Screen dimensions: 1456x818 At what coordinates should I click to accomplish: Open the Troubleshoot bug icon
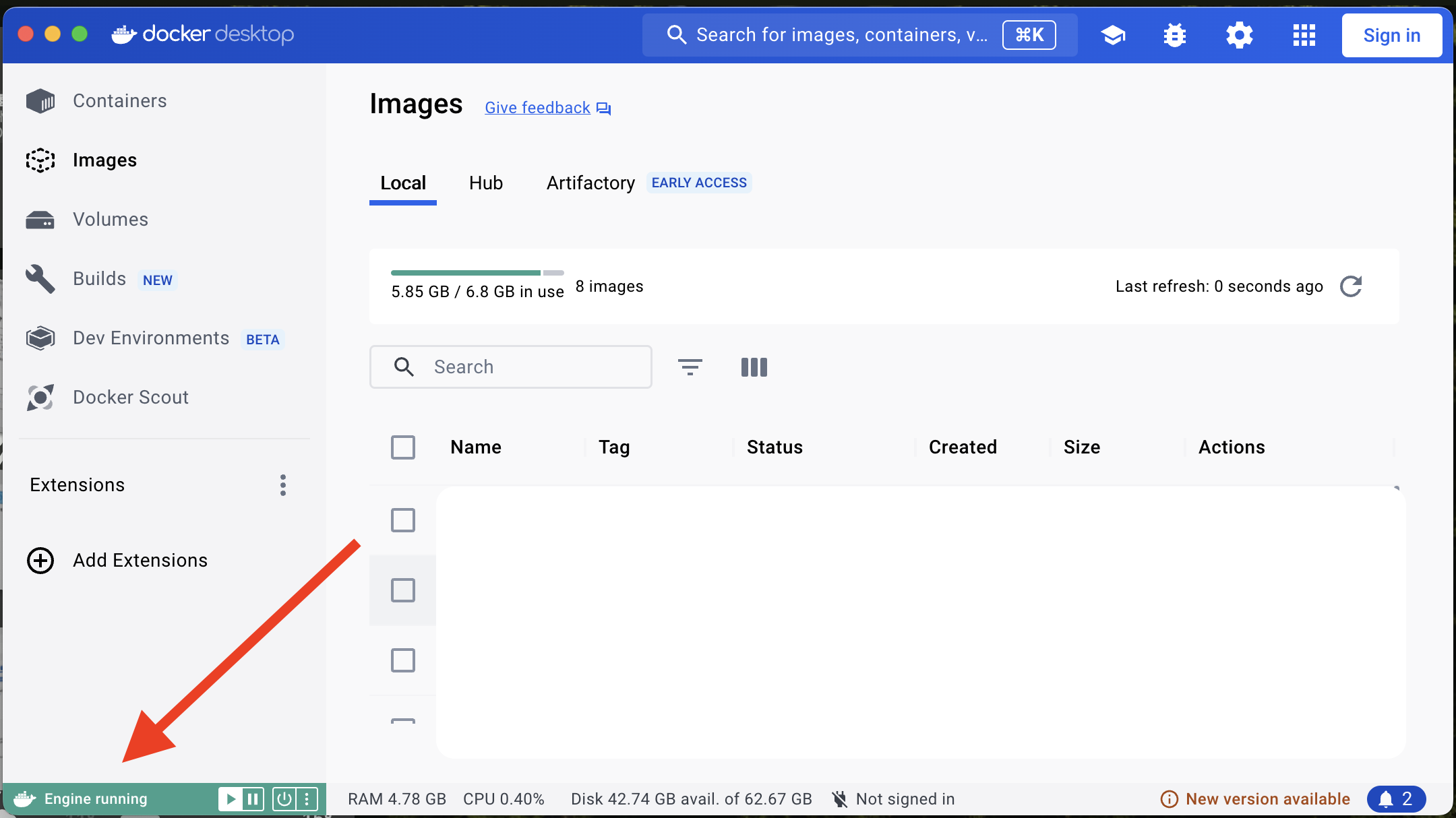click(x=1174, y=35)
